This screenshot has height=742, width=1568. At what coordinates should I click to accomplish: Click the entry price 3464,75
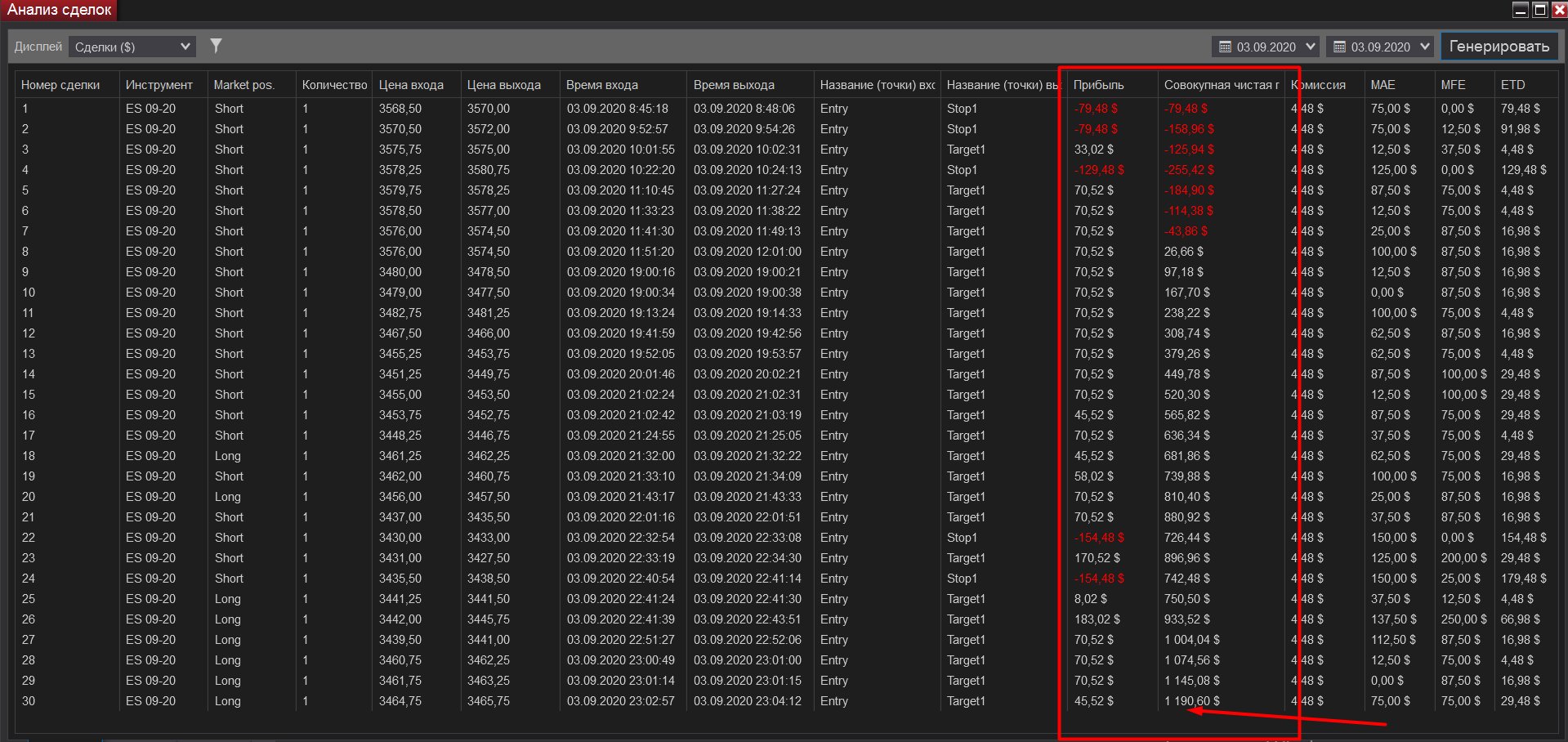[x=400, y=701]
